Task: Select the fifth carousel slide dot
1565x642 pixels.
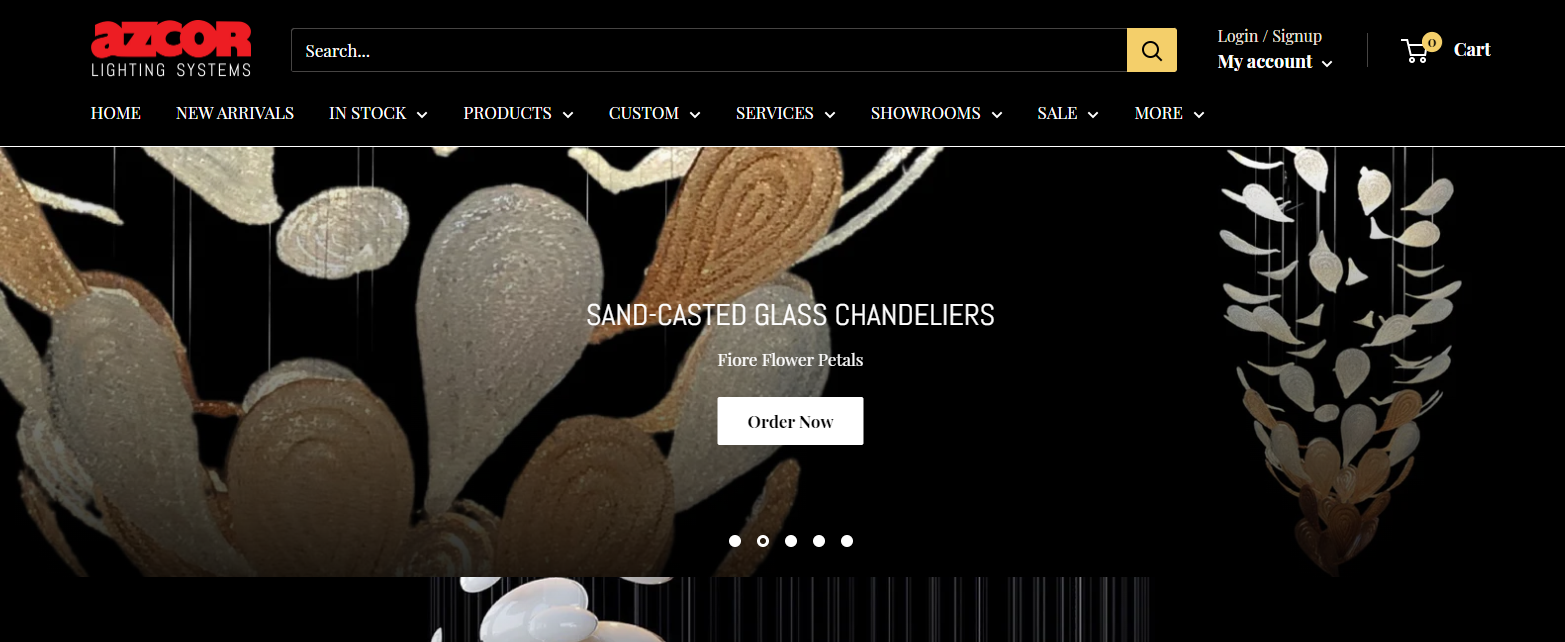Action: (847, 541)
